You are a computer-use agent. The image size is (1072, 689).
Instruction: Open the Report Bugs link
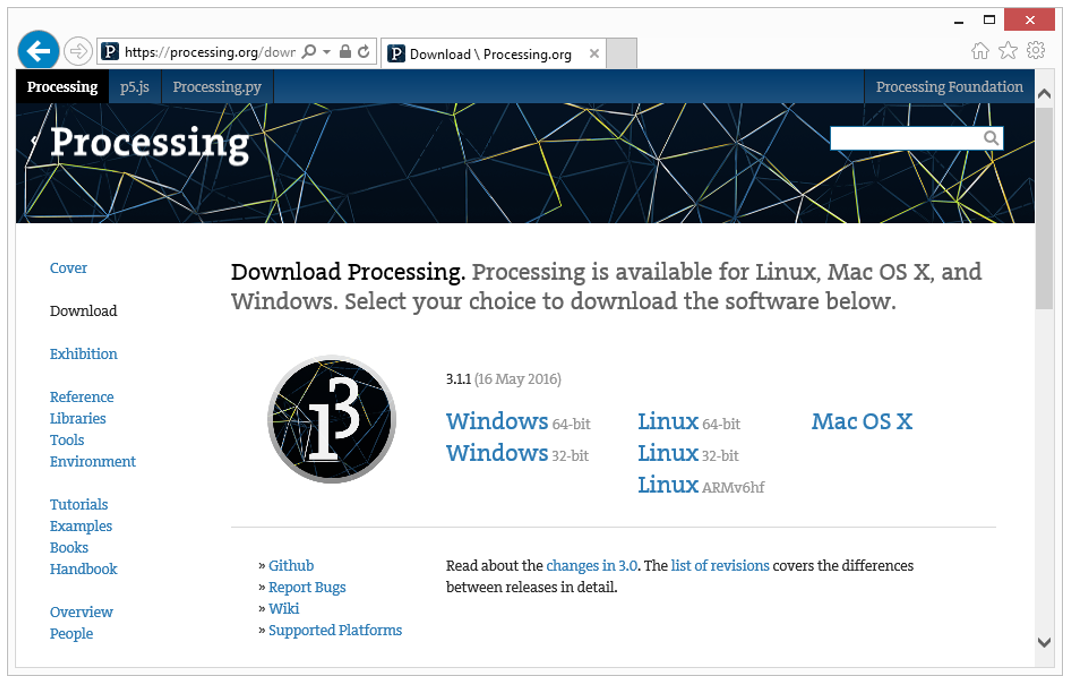coord(307,587)
